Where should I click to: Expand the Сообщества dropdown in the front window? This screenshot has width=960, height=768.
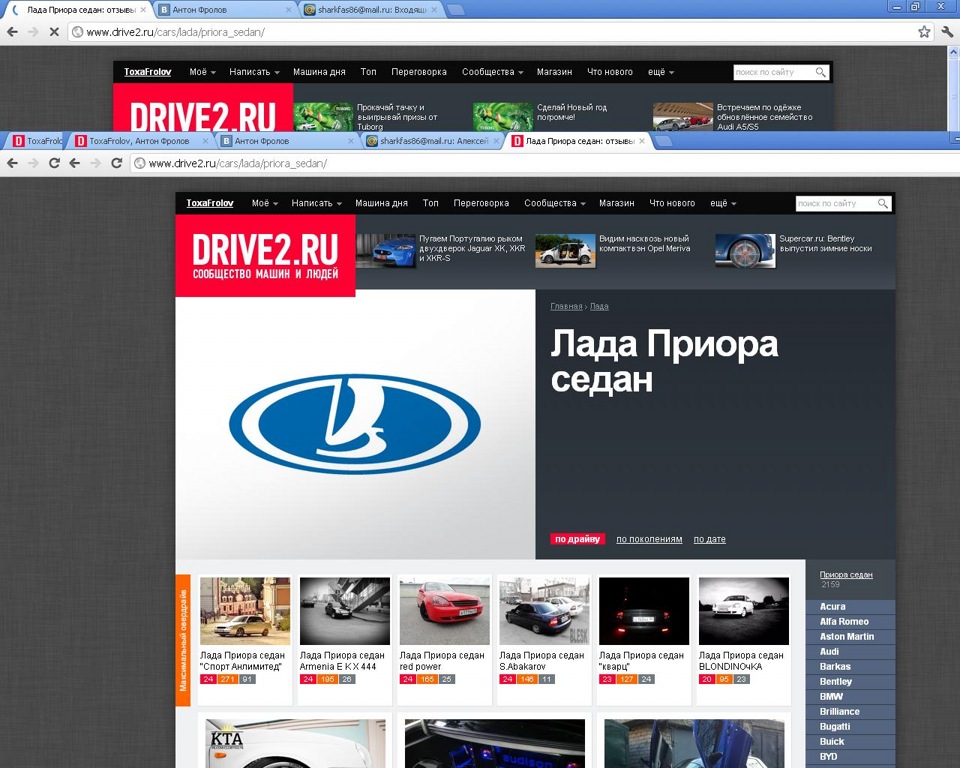pyautogui.click(x=555, y=203)
